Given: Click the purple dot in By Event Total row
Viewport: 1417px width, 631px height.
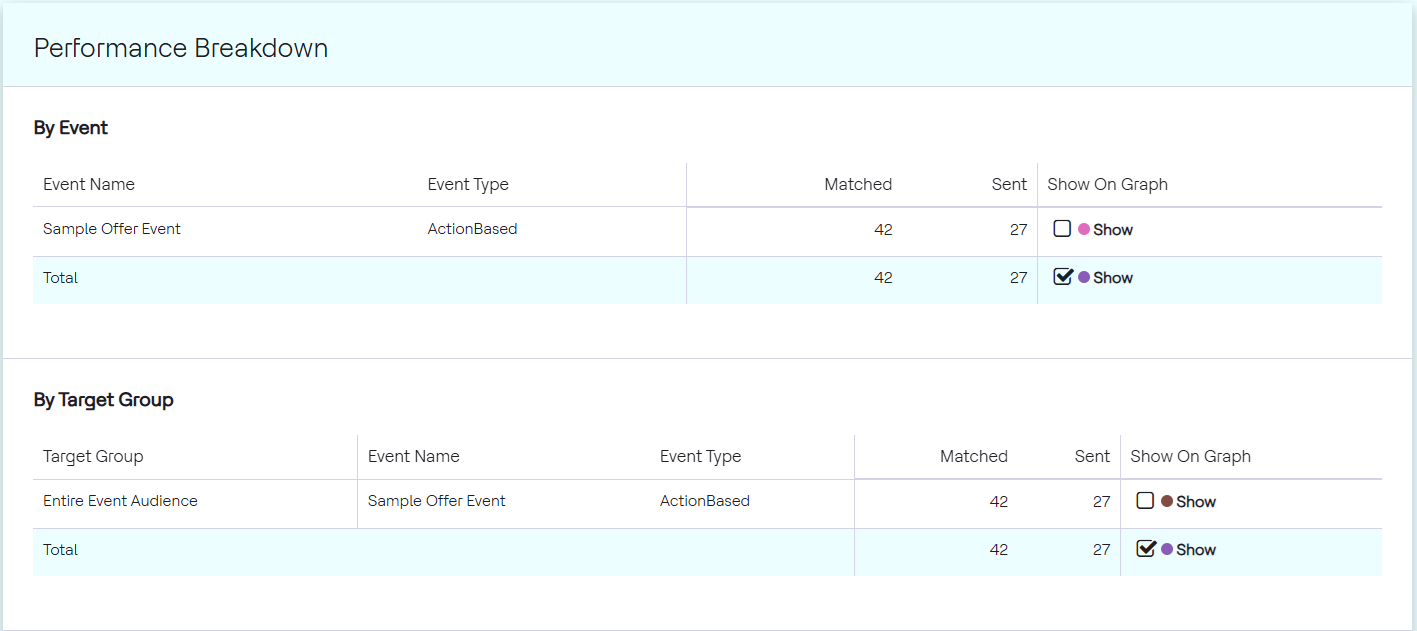Looking at the screenshot, I should pos(1084,277).
